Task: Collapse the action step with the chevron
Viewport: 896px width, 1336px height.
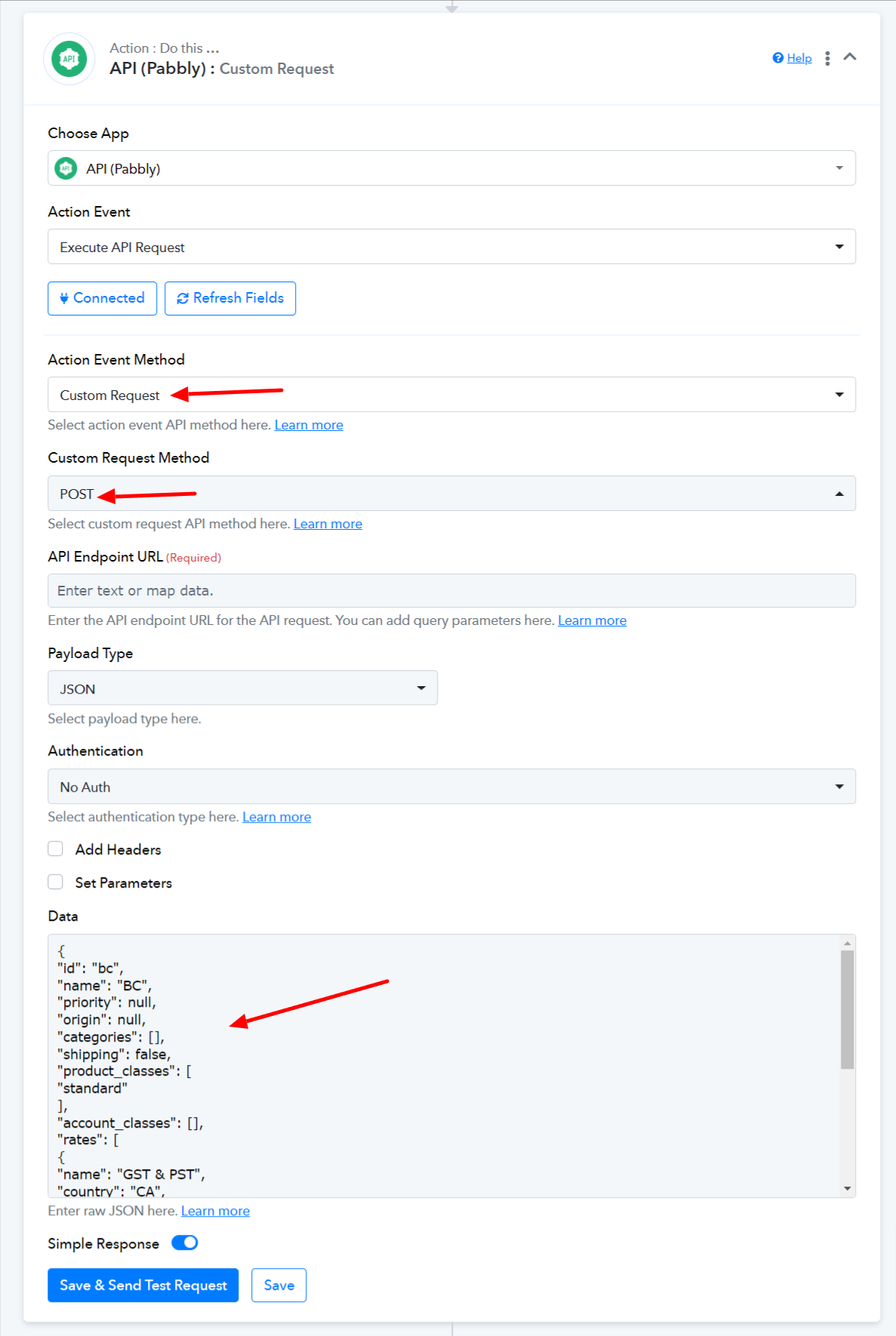Action: [850, 57]
